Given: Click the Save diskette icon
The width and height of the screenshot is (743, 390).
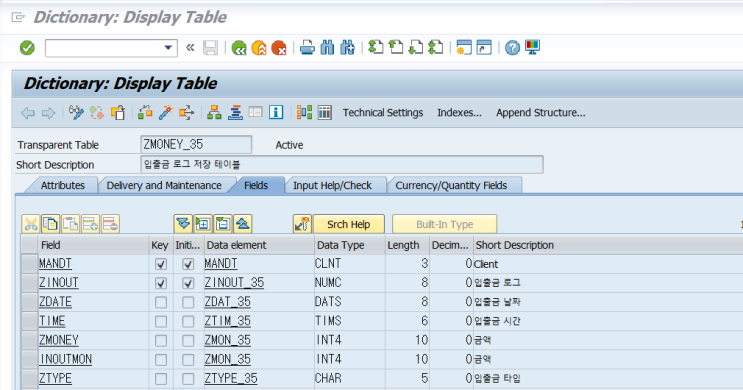Looking at the screenshot, I should 210,47.
